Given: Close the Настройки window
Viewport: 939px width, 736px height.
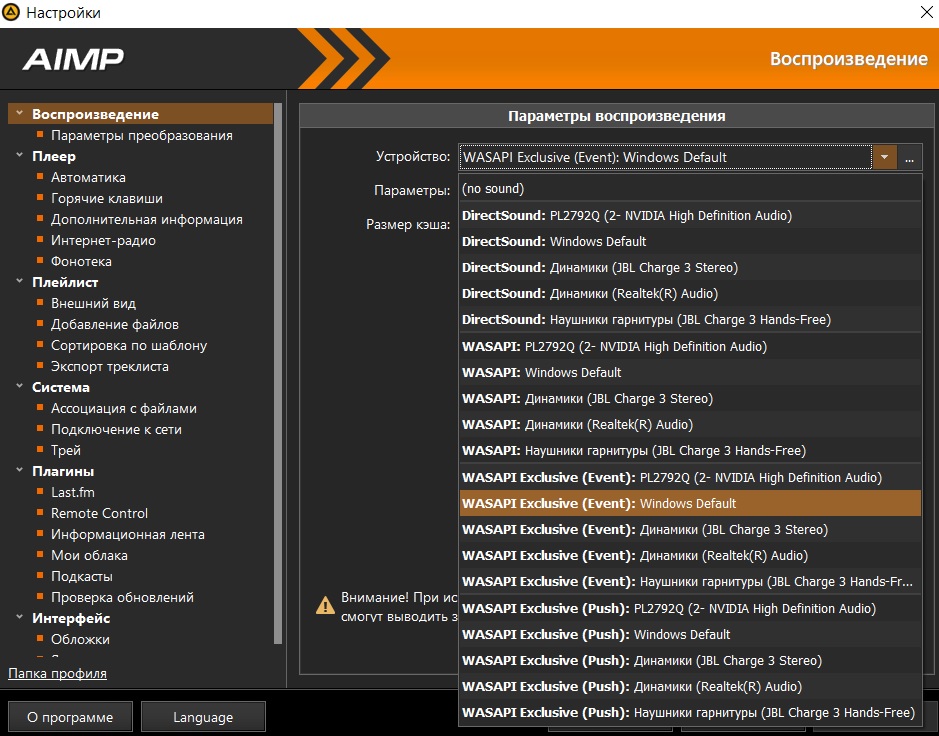Looking at the screenshot, I should 926,13.
